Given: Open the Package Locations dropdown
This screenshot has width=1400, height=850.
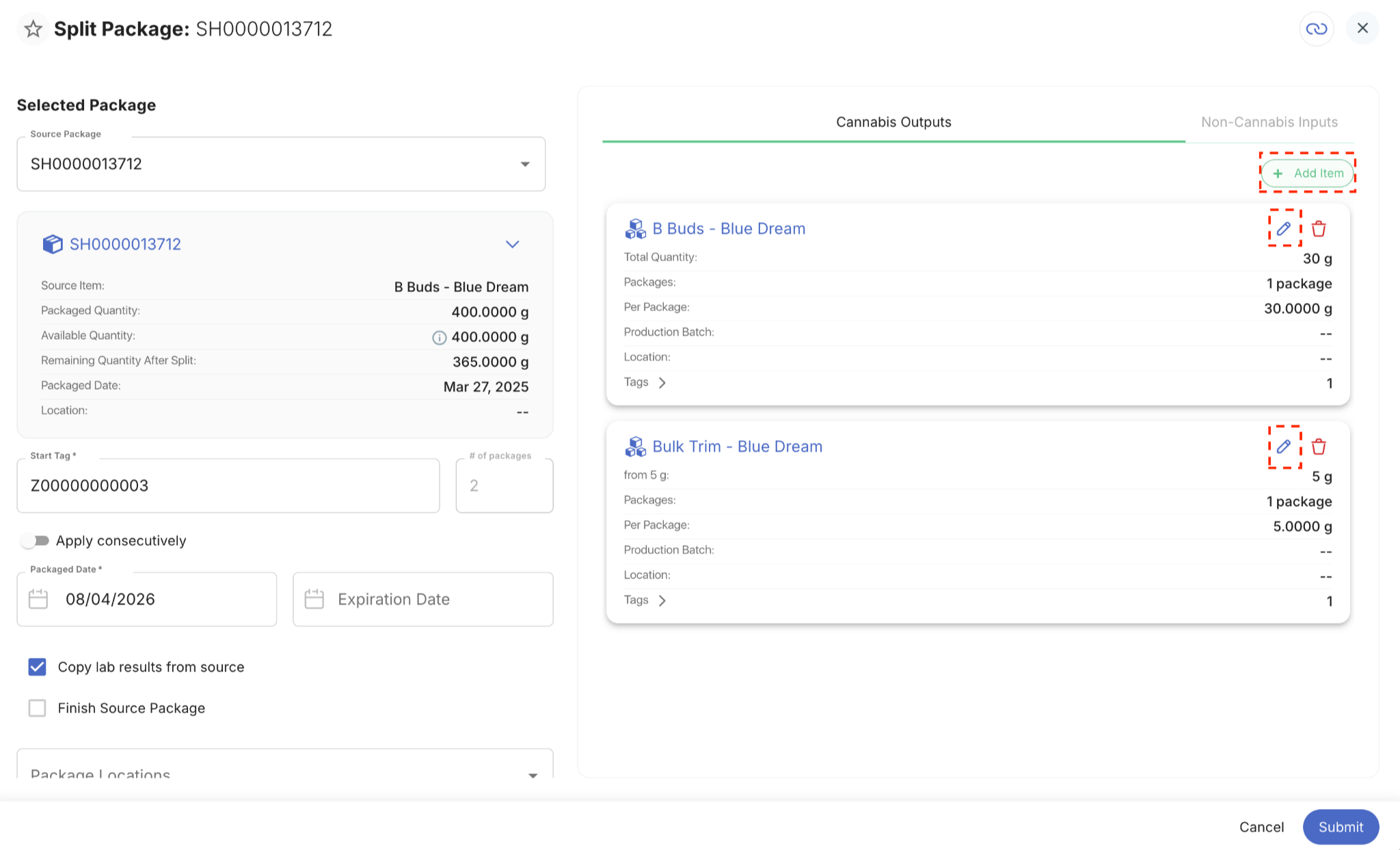Looking at the screenshot, I should click(285, 766).
